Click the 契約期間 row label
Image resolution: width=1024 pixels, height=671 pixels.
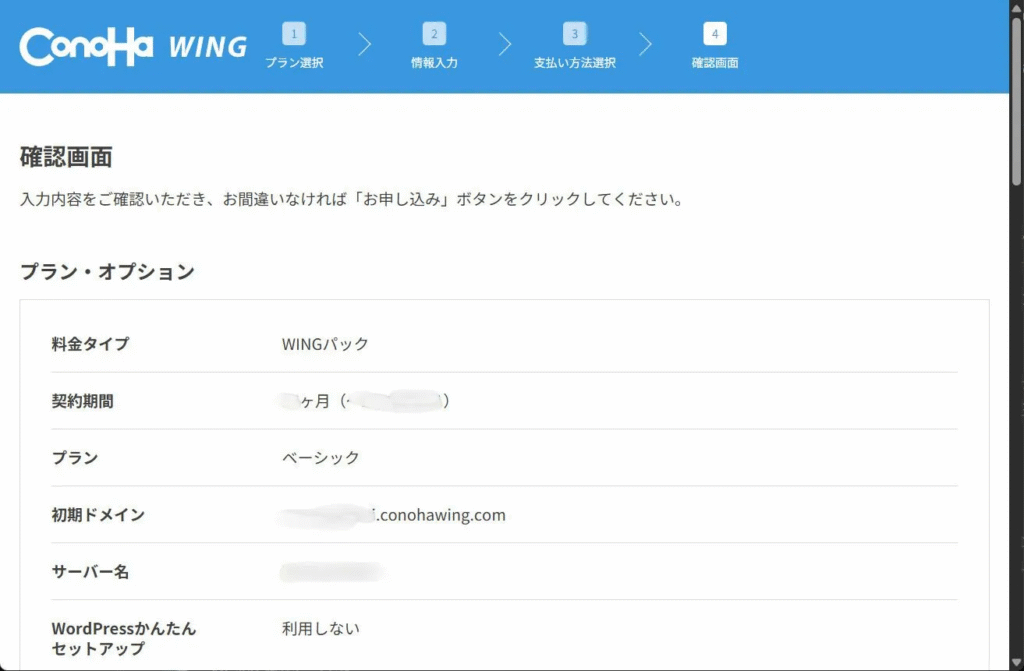coord(82,401)
